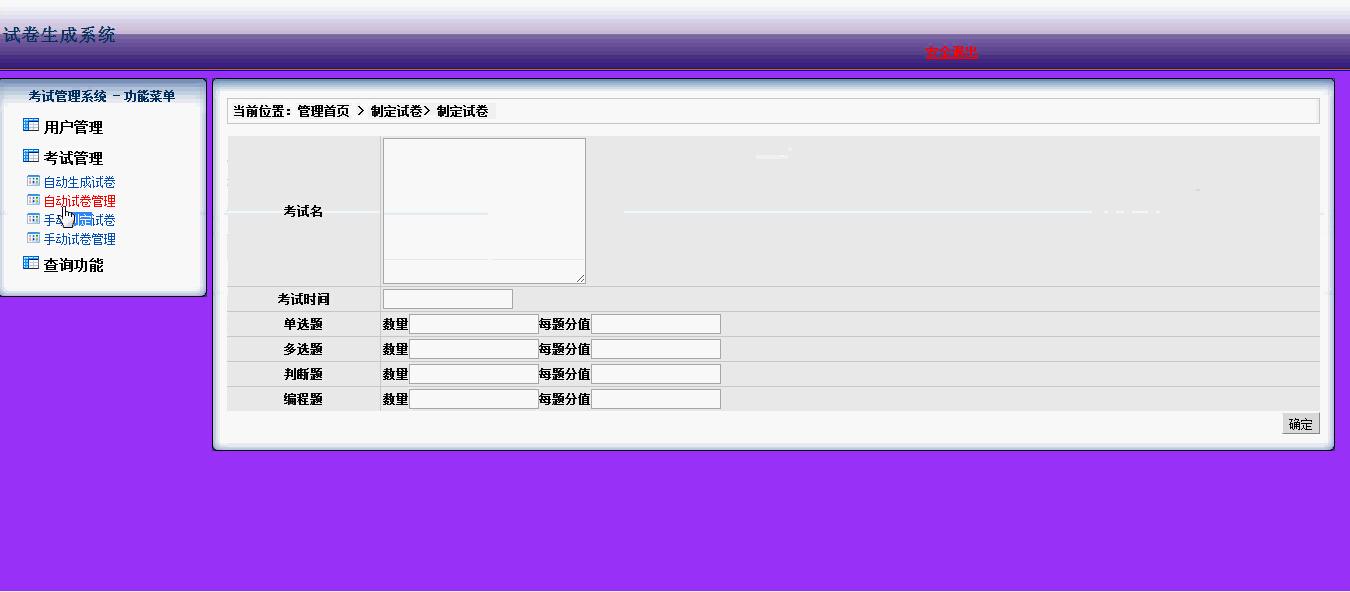Open the 考试管理 menu section
Image resolution: width=1350 pixels, height=592 pixels.
[x=73, y=158]
